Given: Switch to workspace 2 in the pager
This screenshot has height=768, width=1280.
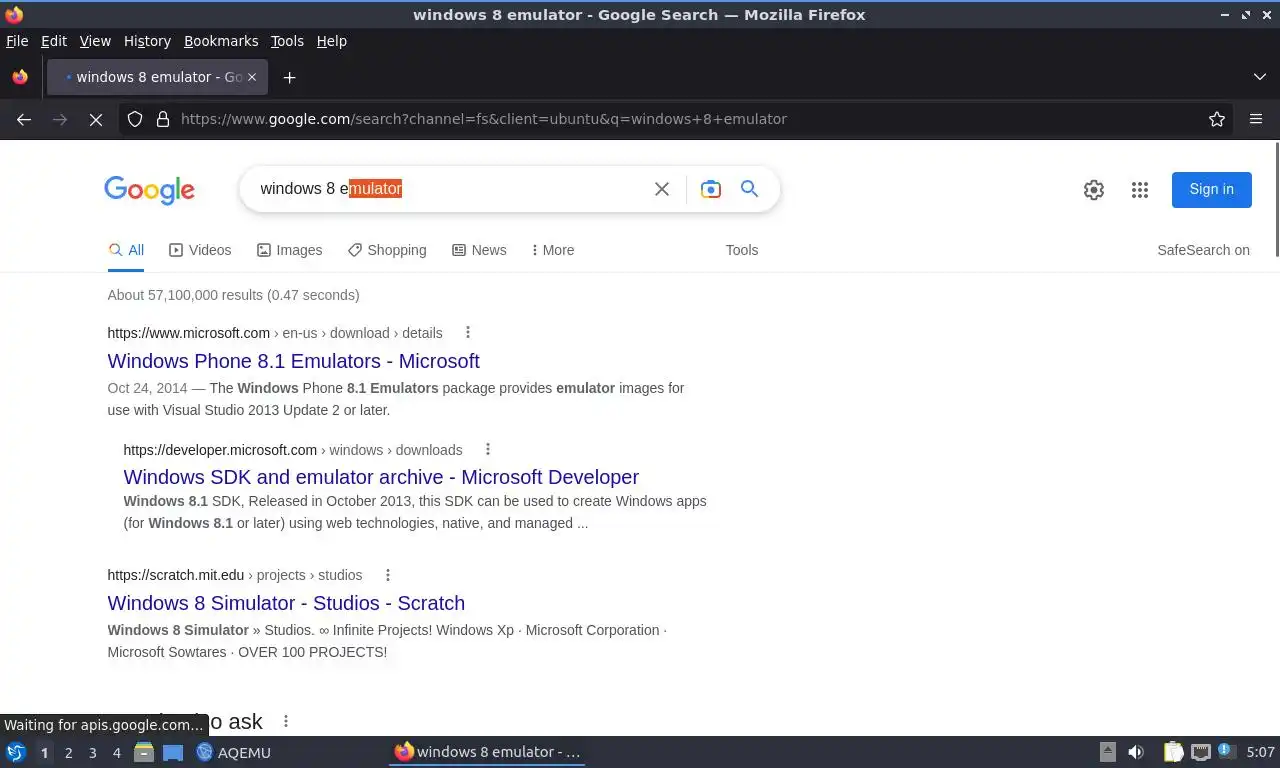Looking at the screenshot, I should [68, 753].
